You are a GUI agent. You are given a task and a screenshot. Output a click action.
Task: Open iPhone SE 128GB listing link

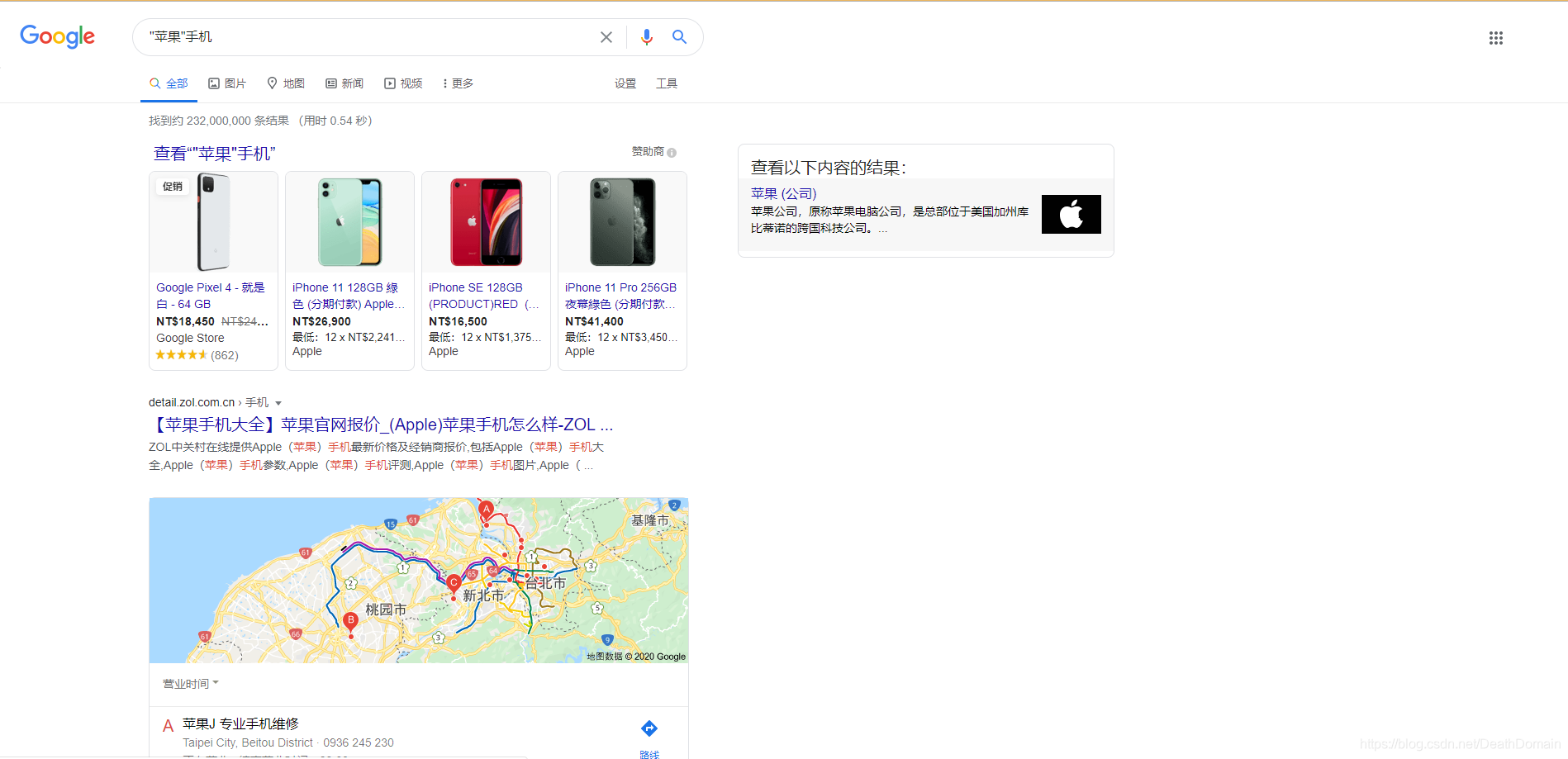point(484,296)
